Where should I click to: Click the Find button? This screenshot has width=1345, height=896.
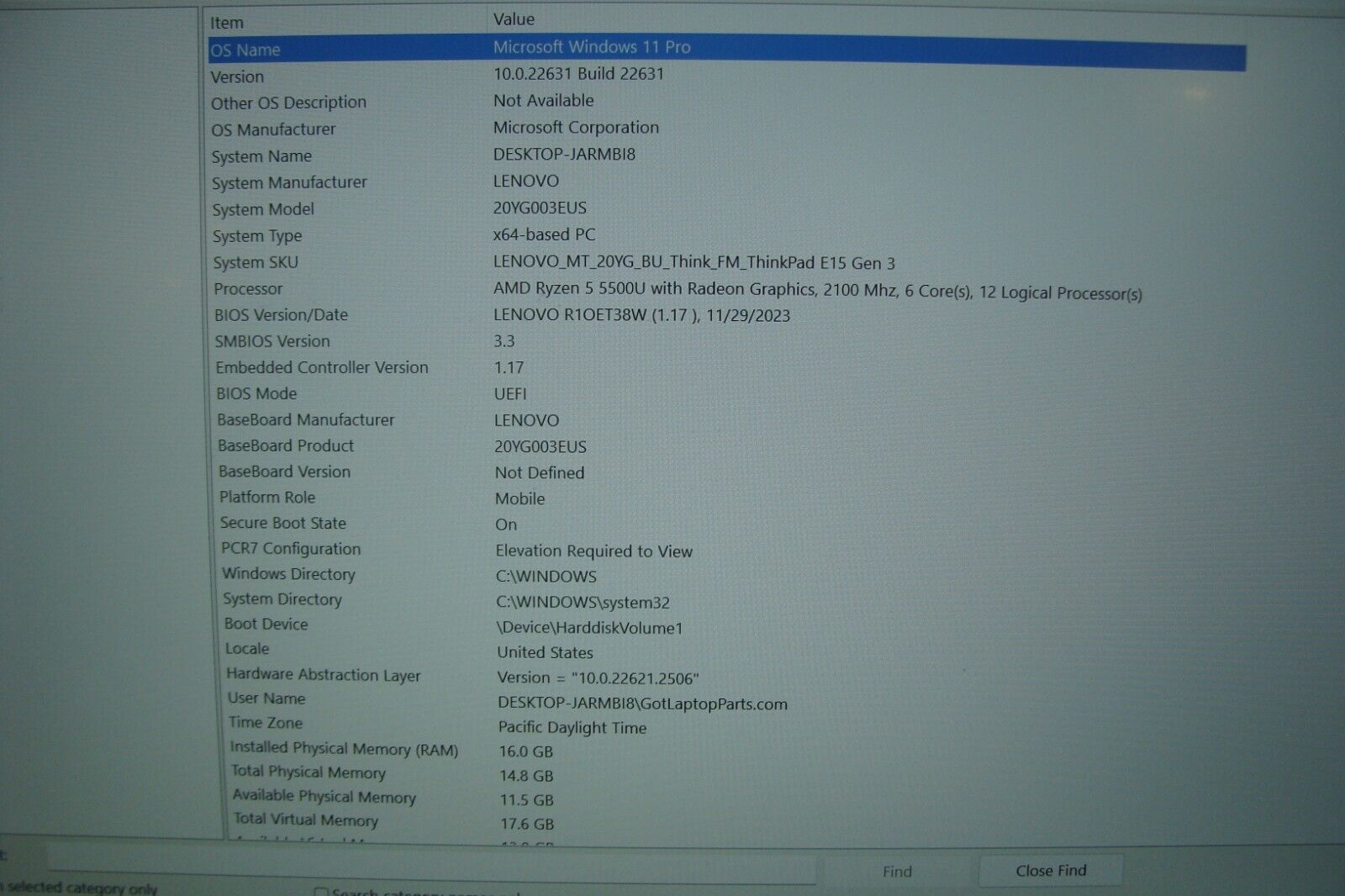click(x=898, y=871)
